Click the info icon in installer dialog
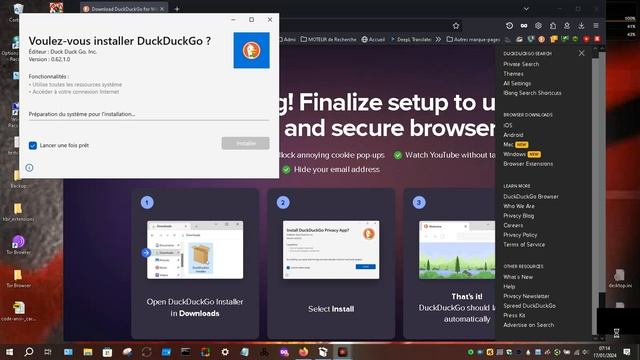This screenshot has width=640, height=360. coord(29,168)
